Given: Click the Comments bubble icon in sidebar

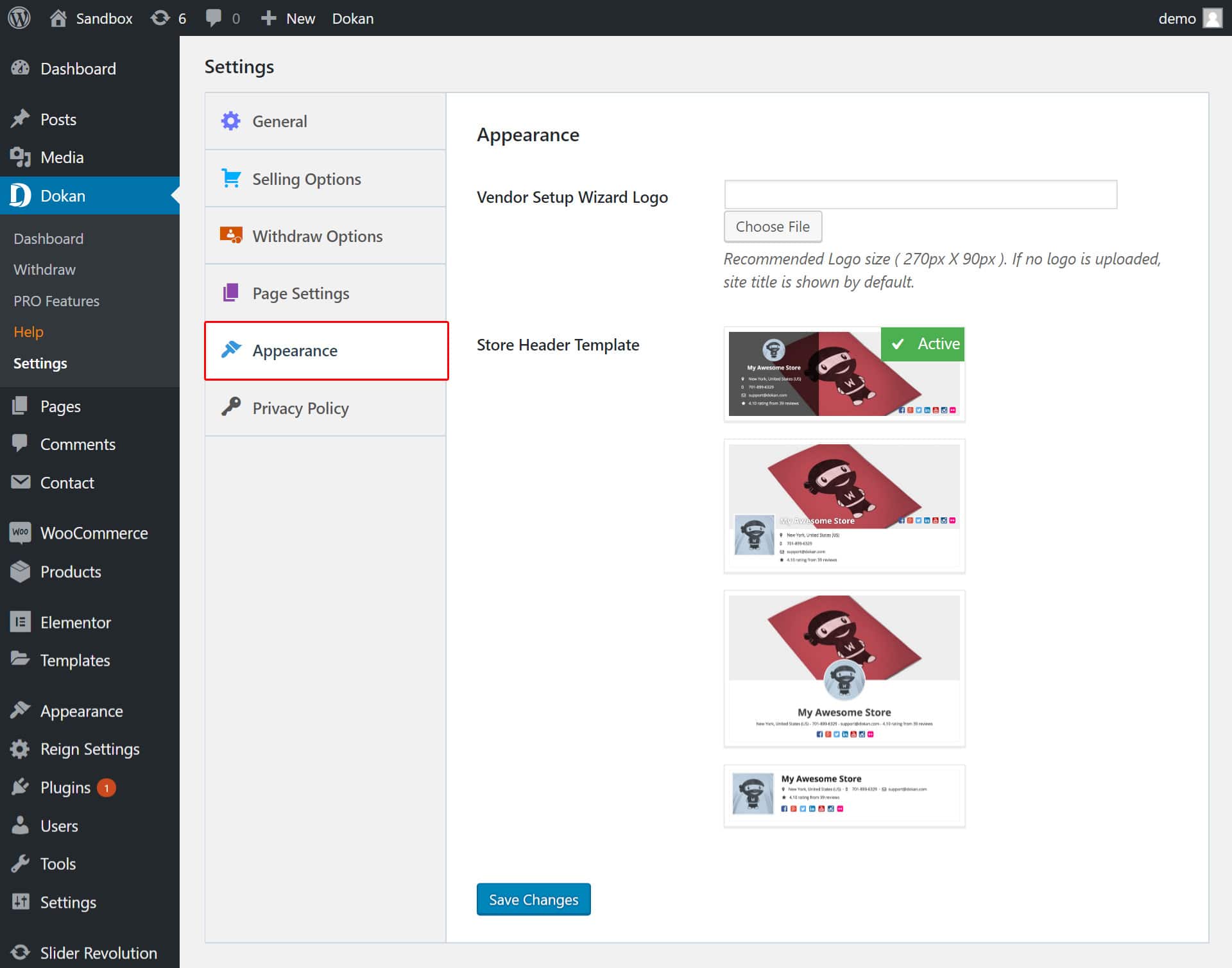Looking at the screenshot, I should (x=20, y=443).
